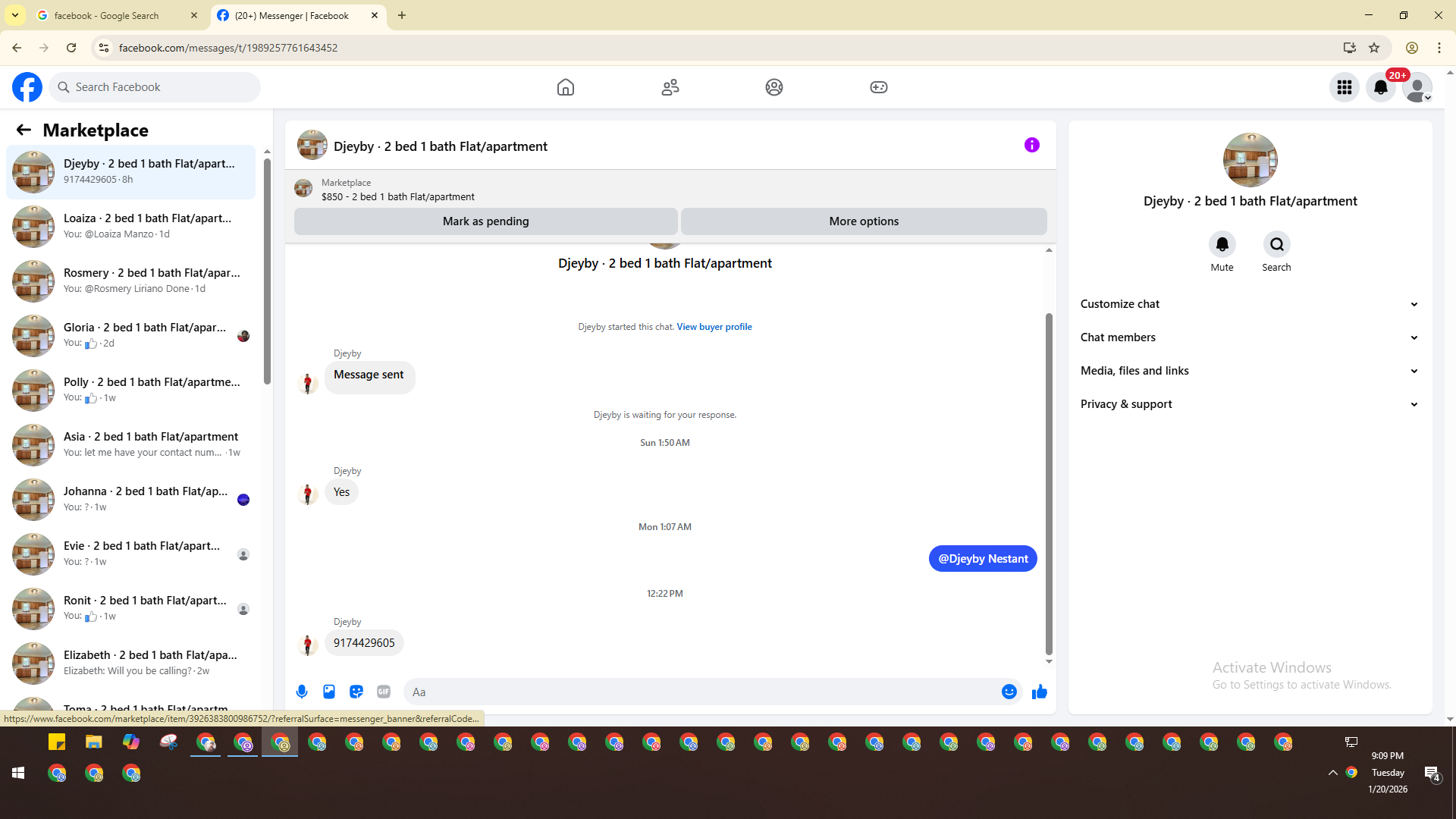Open the emoji picker in message box
Viewport: 1456px width, 819px height.
tap(1009, 692)
